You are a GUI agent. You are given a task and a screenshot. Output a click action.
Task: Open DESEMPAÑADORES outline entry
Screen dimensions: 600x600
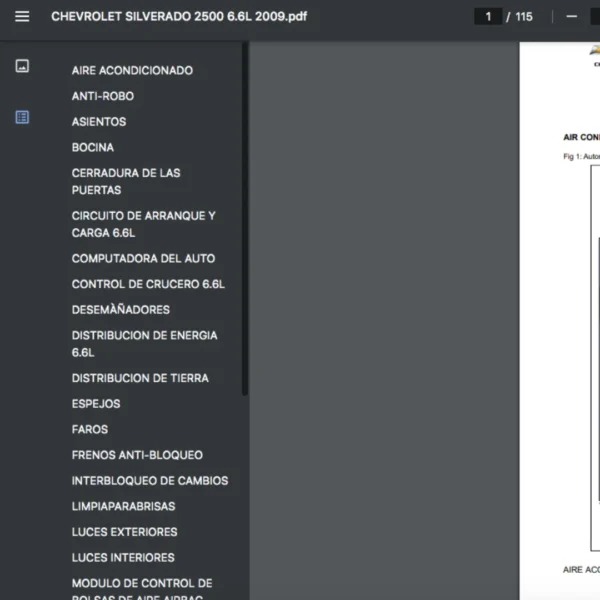coord(120,310)
